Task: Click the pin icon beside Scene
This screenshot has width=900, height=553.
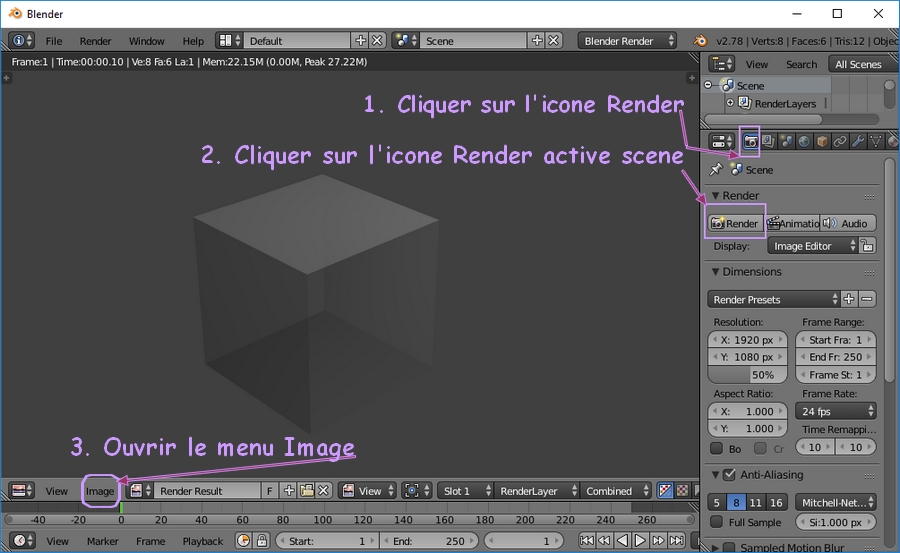Action: [716, 169]
